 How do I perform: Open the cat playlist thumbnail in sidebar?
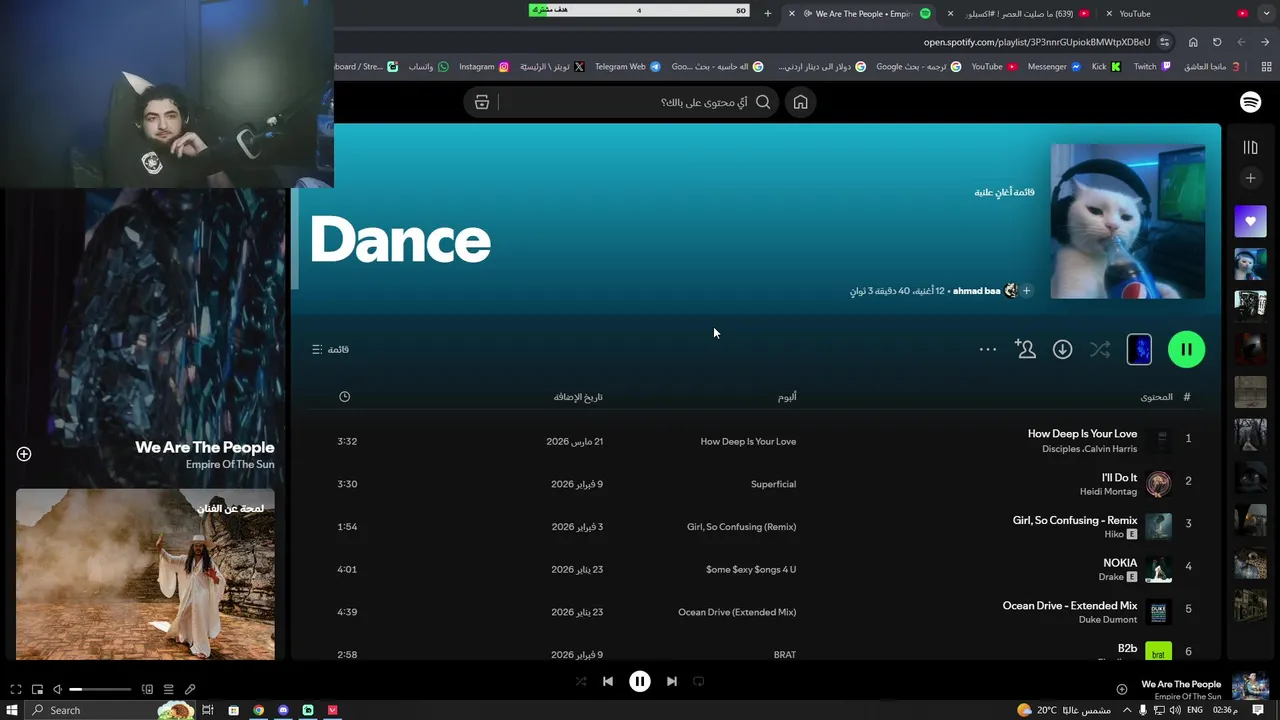(x=1250, y=264)
